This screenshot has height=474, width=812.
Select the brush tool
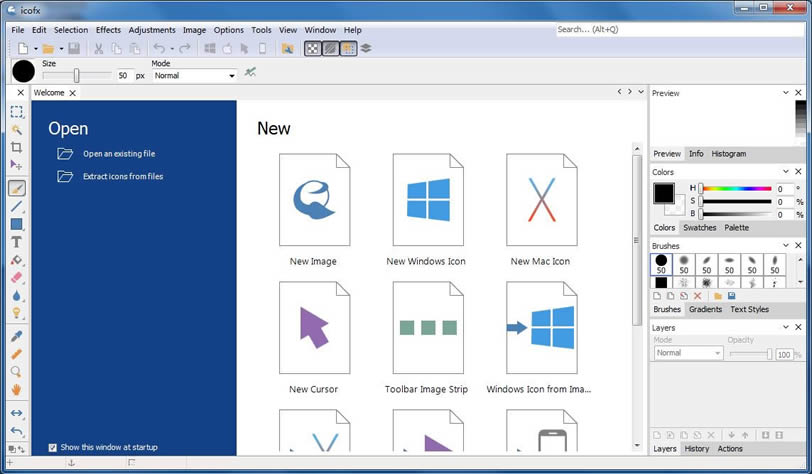click(x=17, y=188)
